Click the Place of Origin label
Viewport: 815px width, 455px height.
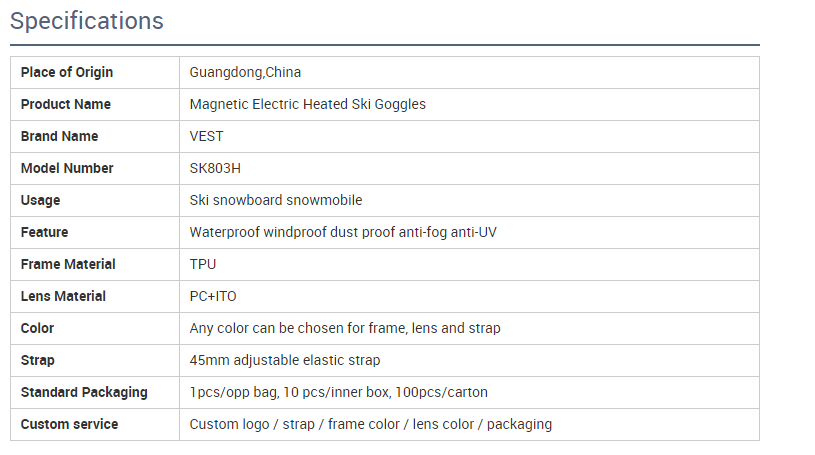(x=67, y=72)
